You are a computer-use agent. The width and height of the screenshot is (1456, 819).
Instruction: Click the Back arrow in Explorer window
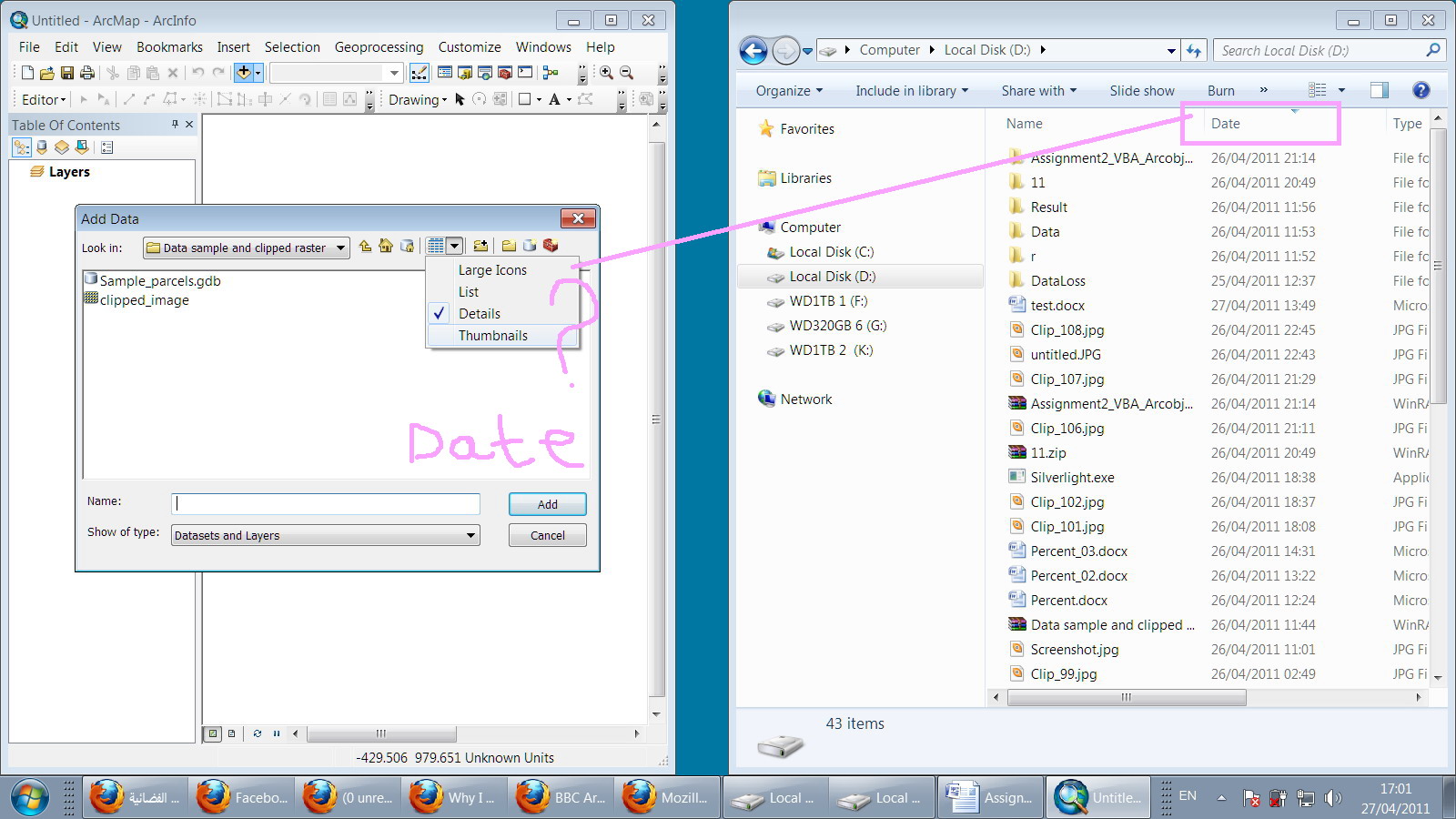coord(753,50)
